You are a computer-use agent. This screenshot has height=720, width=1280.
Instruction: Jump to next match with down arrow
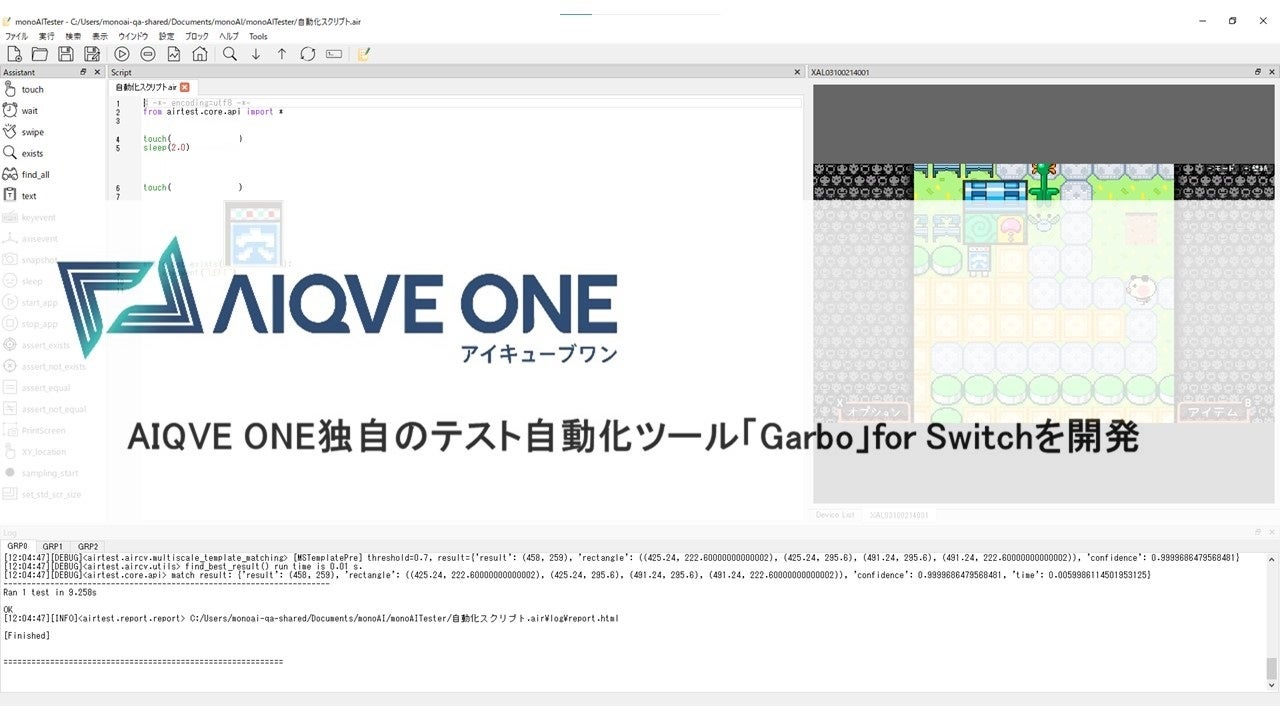(x=256, y=54)
